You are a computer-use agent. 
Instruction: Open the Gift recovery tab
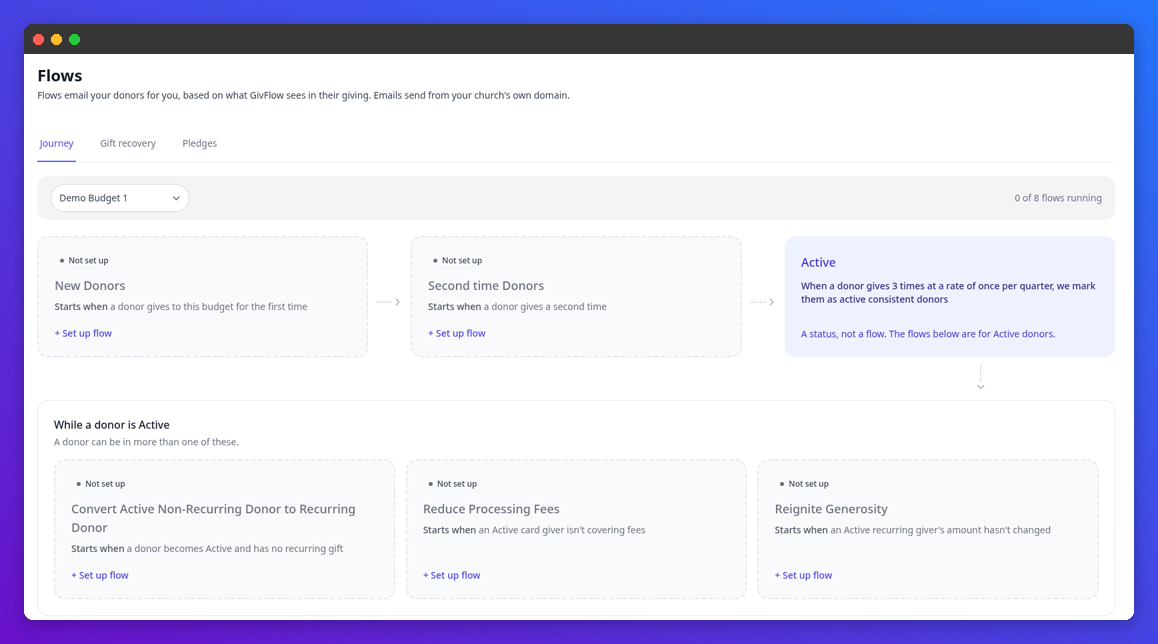coord(128,143)
